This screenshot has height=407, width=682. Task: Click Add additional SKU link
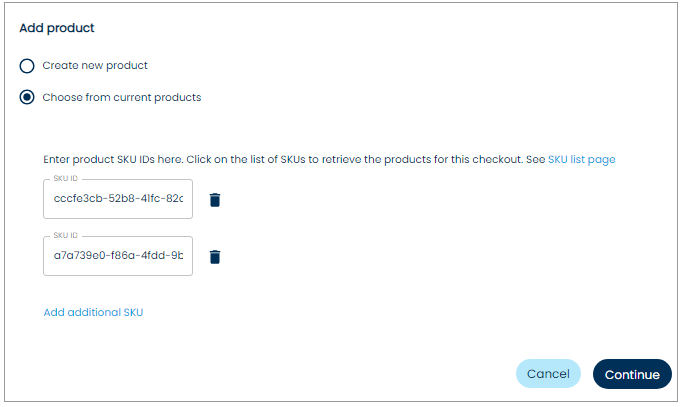[94, 312]
